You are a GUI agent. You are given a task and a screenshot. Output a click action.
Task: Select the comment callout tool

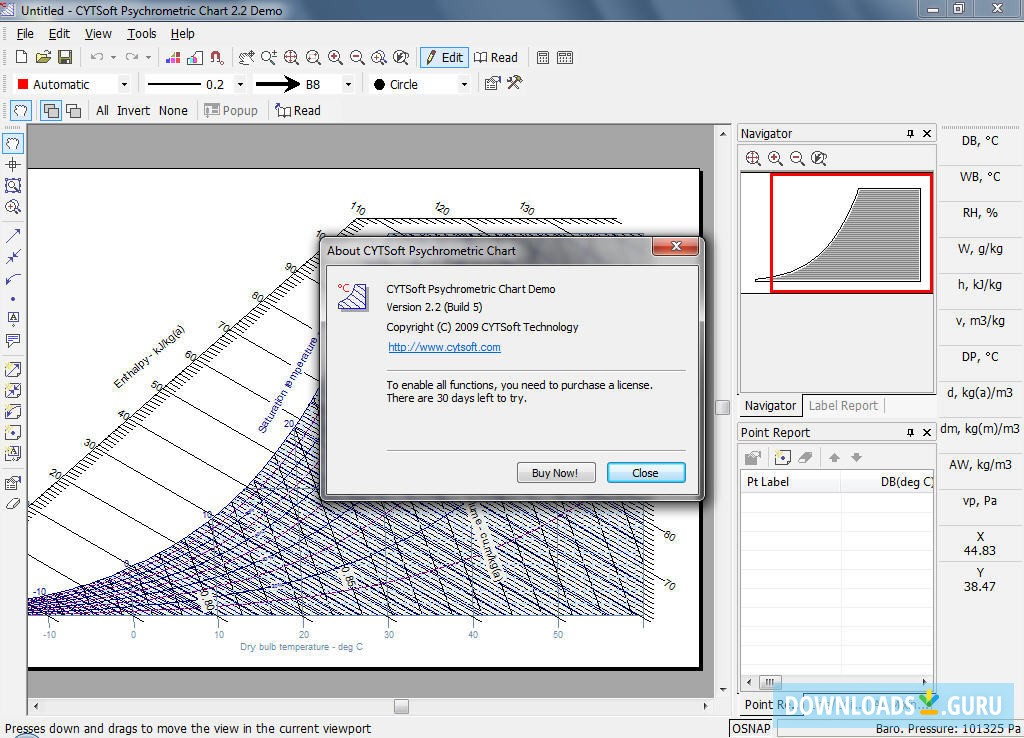pyautogui.click(x=13, y=341)
